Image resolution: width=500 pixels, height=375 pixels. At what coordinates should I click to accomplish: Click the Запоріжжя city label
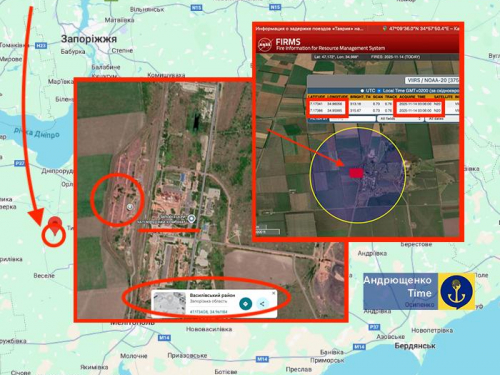pyautogui.click(x=89, y=39)
